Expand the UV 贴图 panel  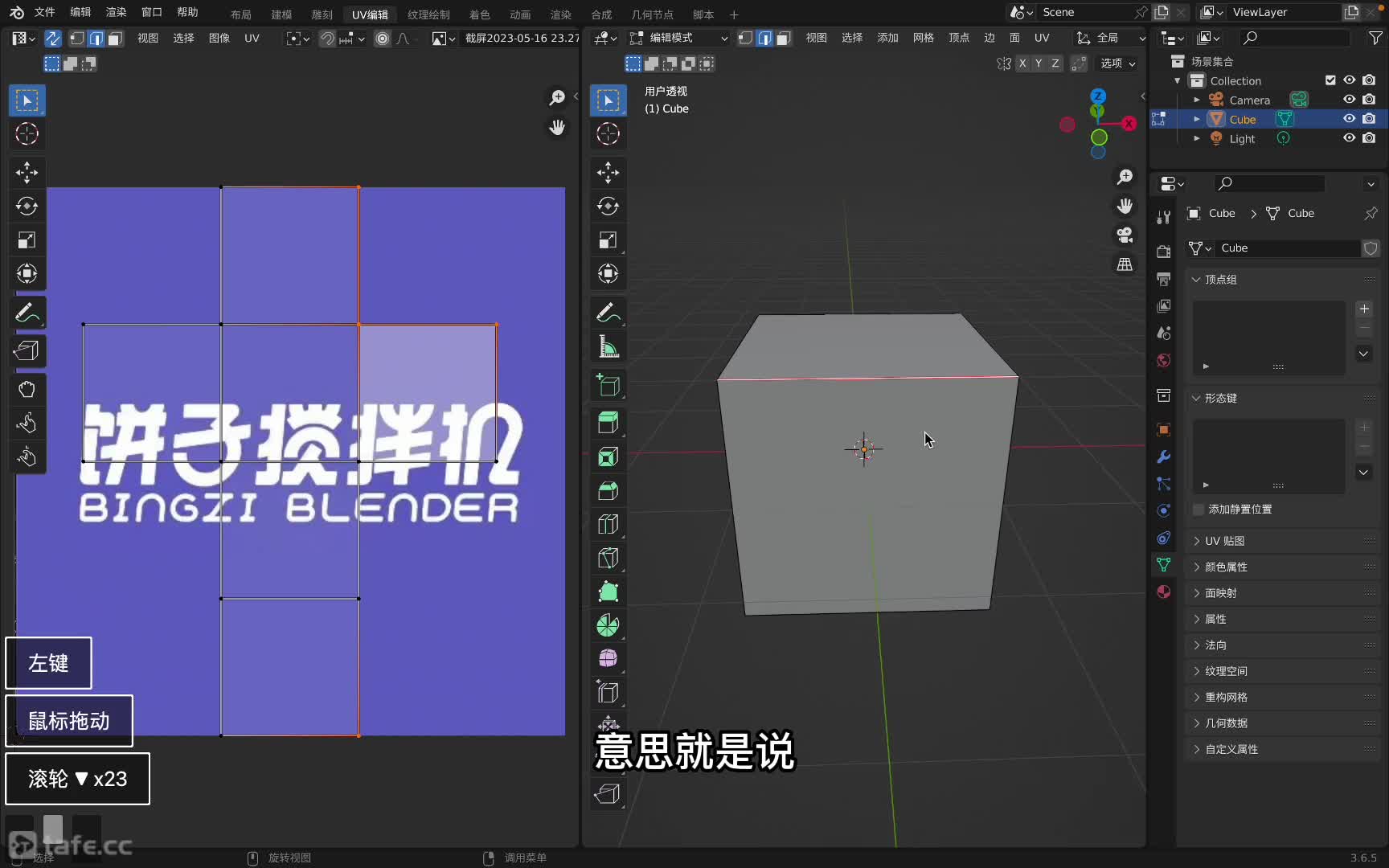pyautogui.click(x=1224, y=541)
